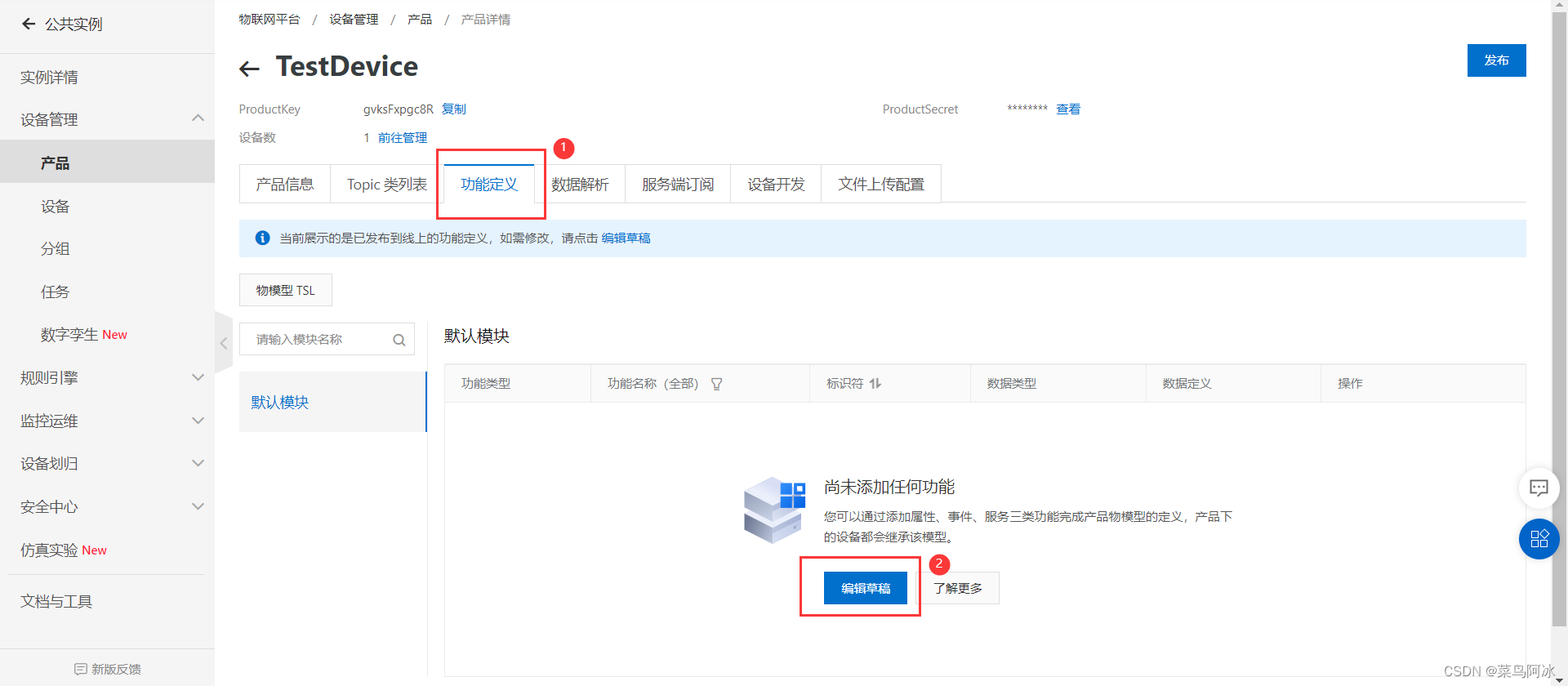1568x686 pixels.
Task: Click the ProductKey value gvksFxpgc8R
Action: pos(399,109)
